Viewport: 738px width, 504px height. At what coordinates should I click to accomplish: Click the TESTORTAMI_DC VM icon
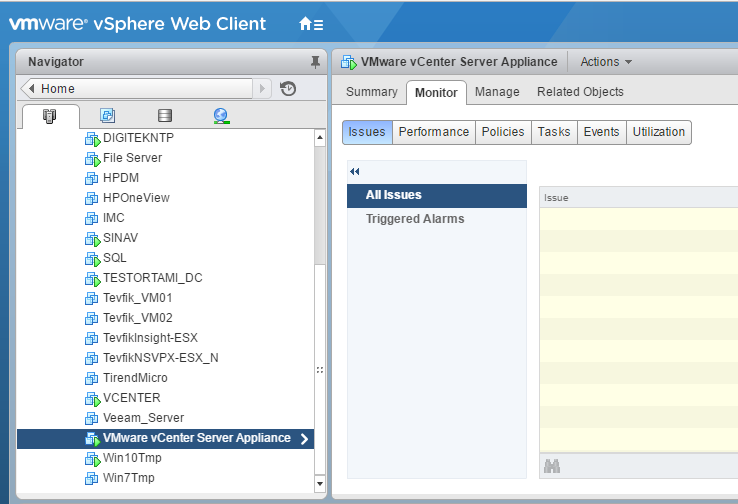coord(92,279)
